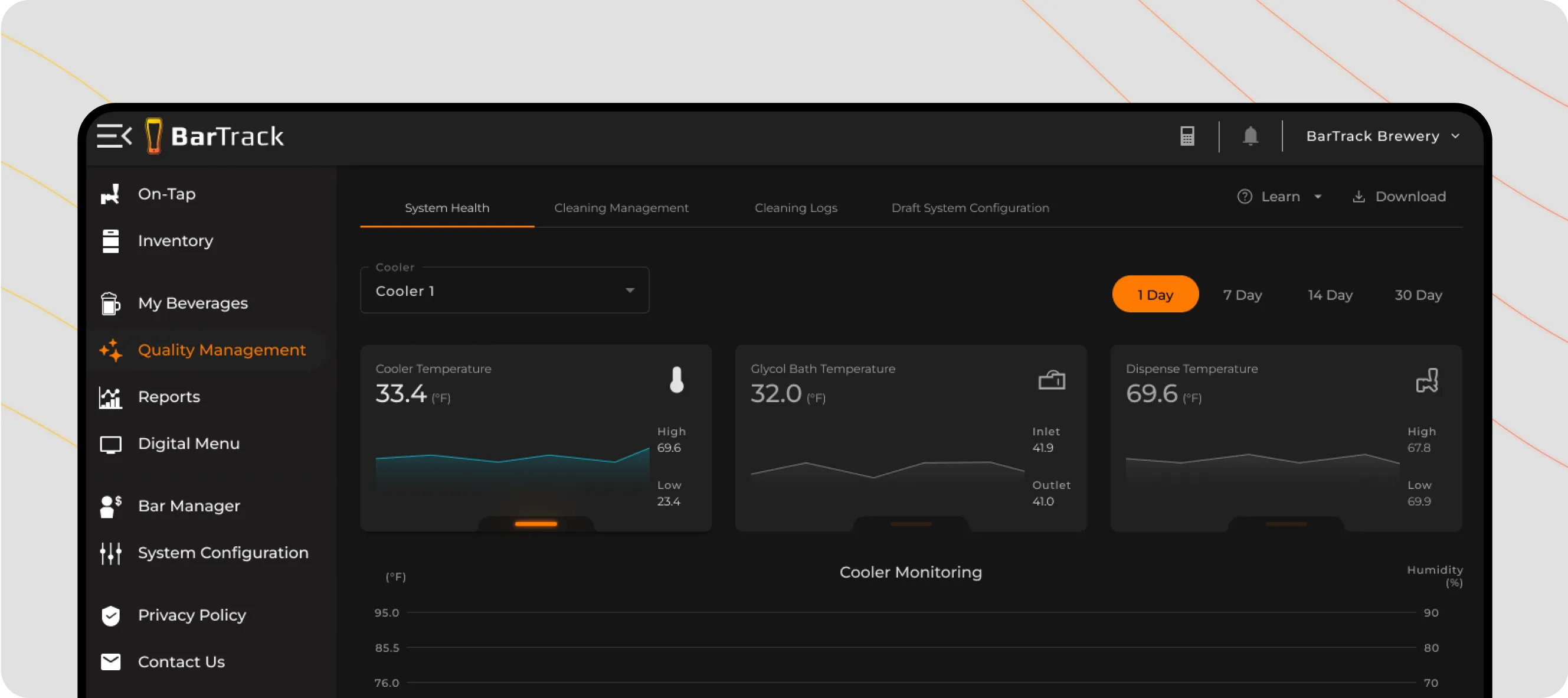Click the Download button

pos(1399,197)
